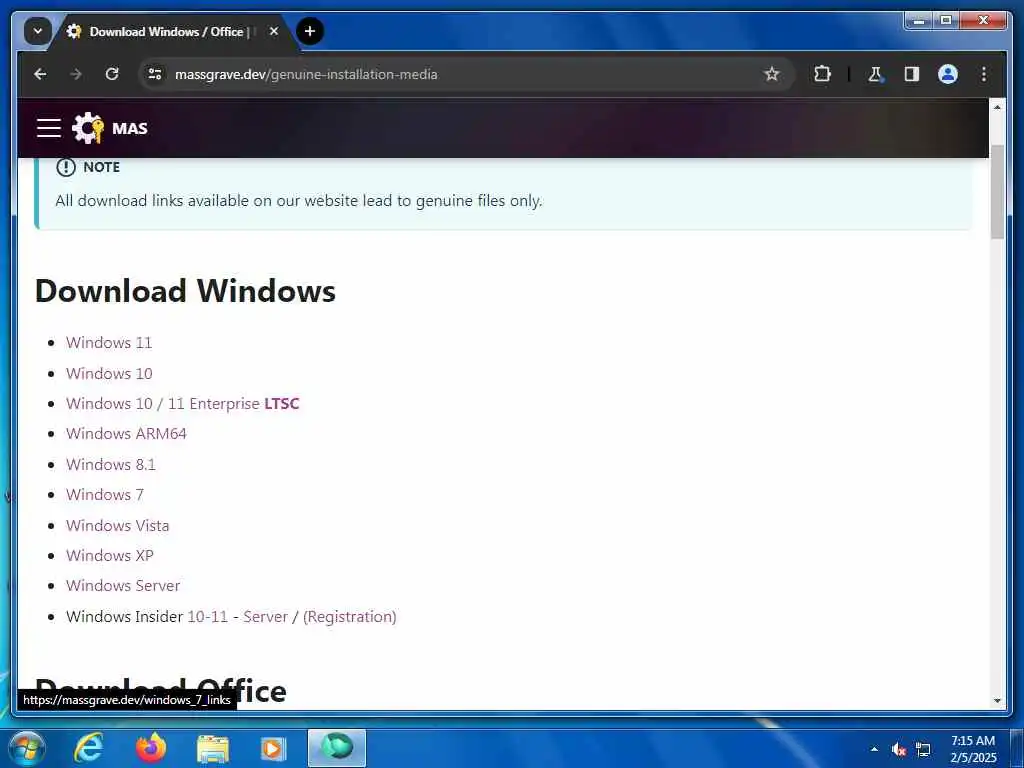Click the MAS gear and key logo
This screenshot has height=768, width=1024.
[88, 128]
